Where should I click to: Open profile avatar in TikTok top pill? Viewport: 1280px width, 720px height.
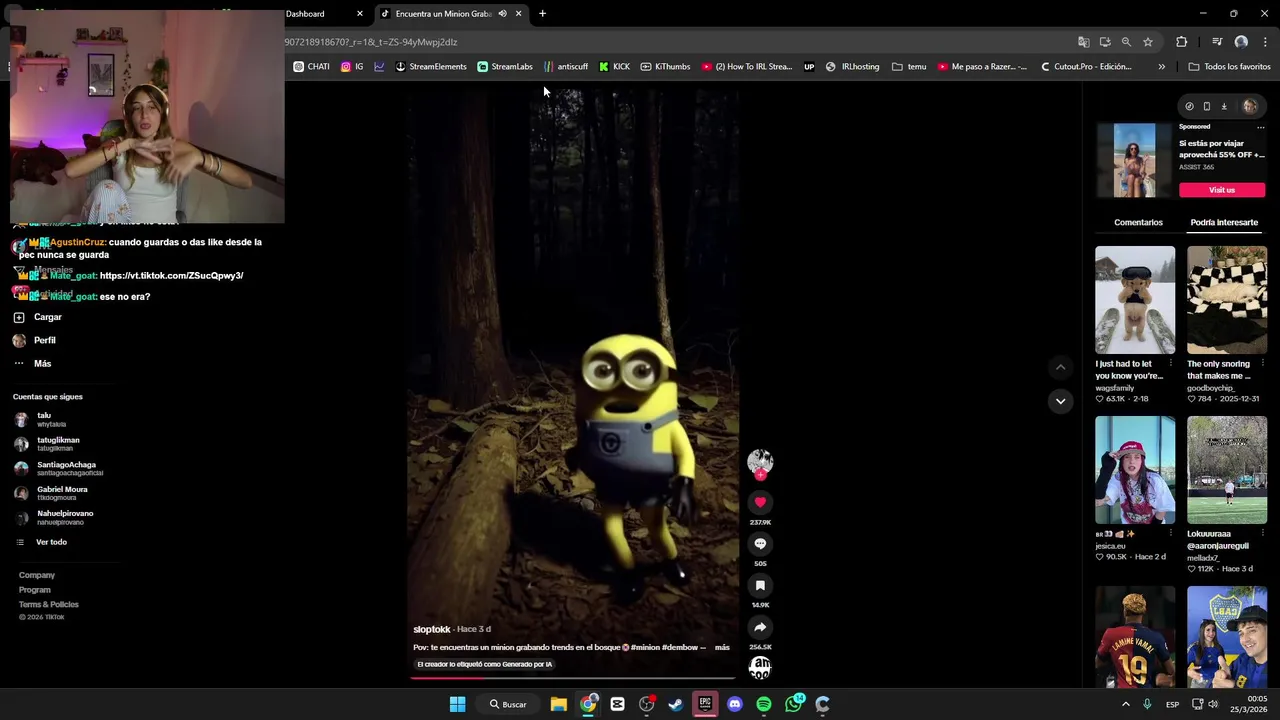pos(1249,106)
